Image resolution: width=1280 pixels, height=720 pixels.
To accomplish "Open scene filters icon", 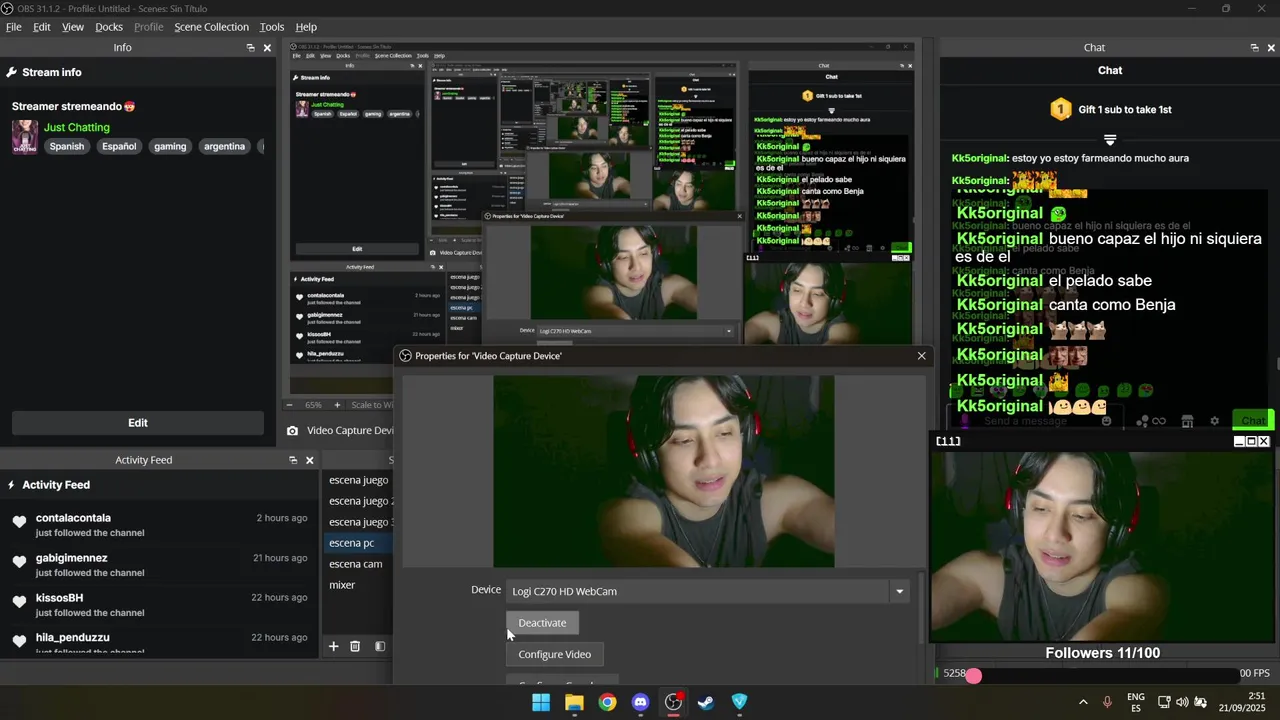I will click(380, 646).
